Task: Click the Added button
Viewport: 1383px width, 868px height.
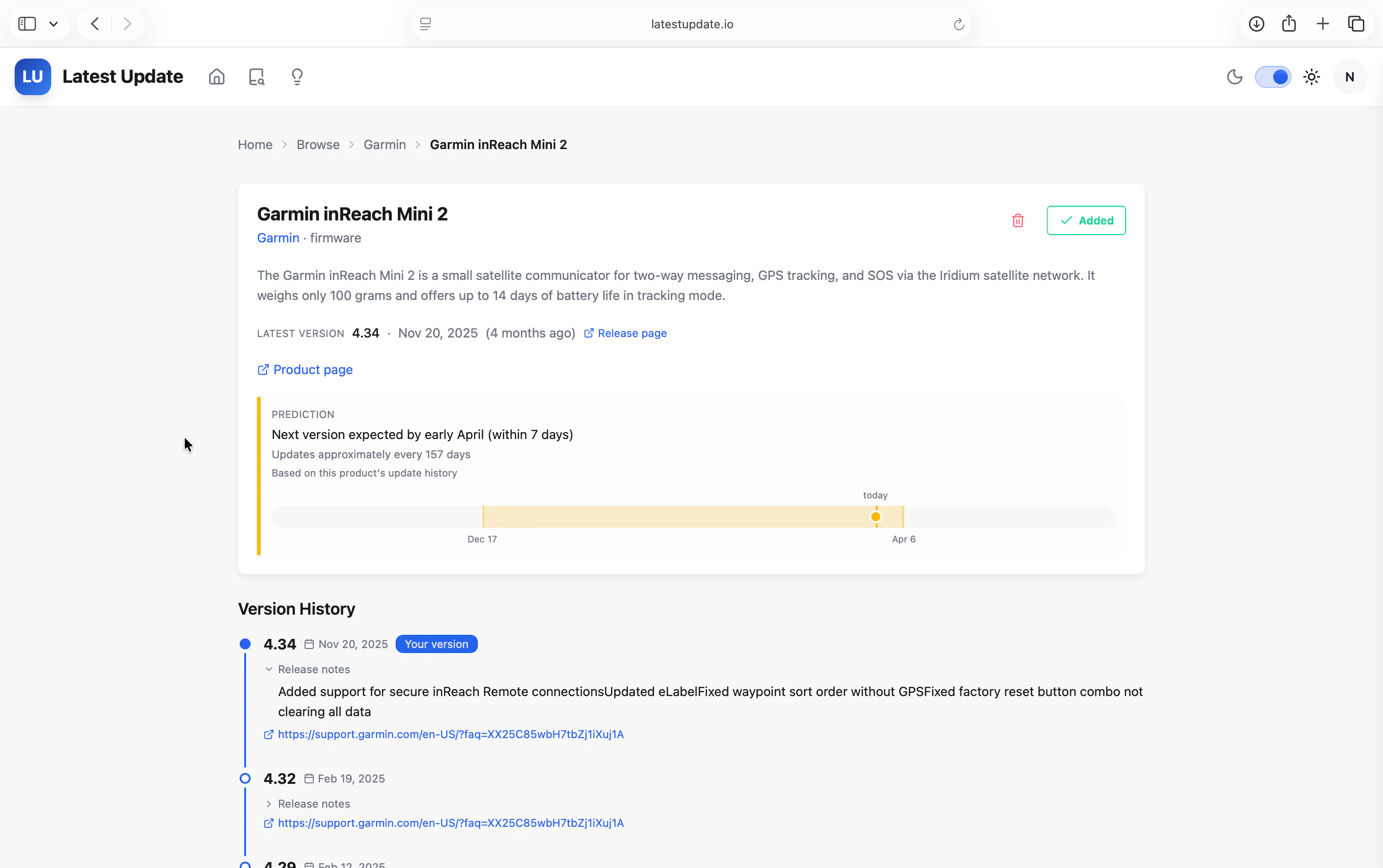Action: 1086,220
